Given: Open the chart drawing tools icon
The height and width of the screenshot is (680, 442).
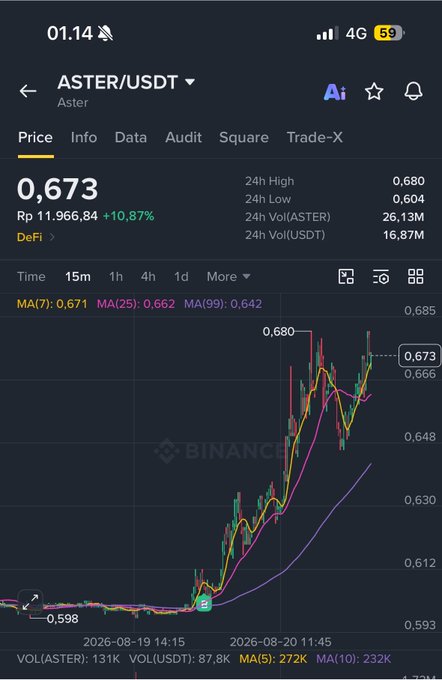Looking at the screenshot, I should (x=346, y=276).
